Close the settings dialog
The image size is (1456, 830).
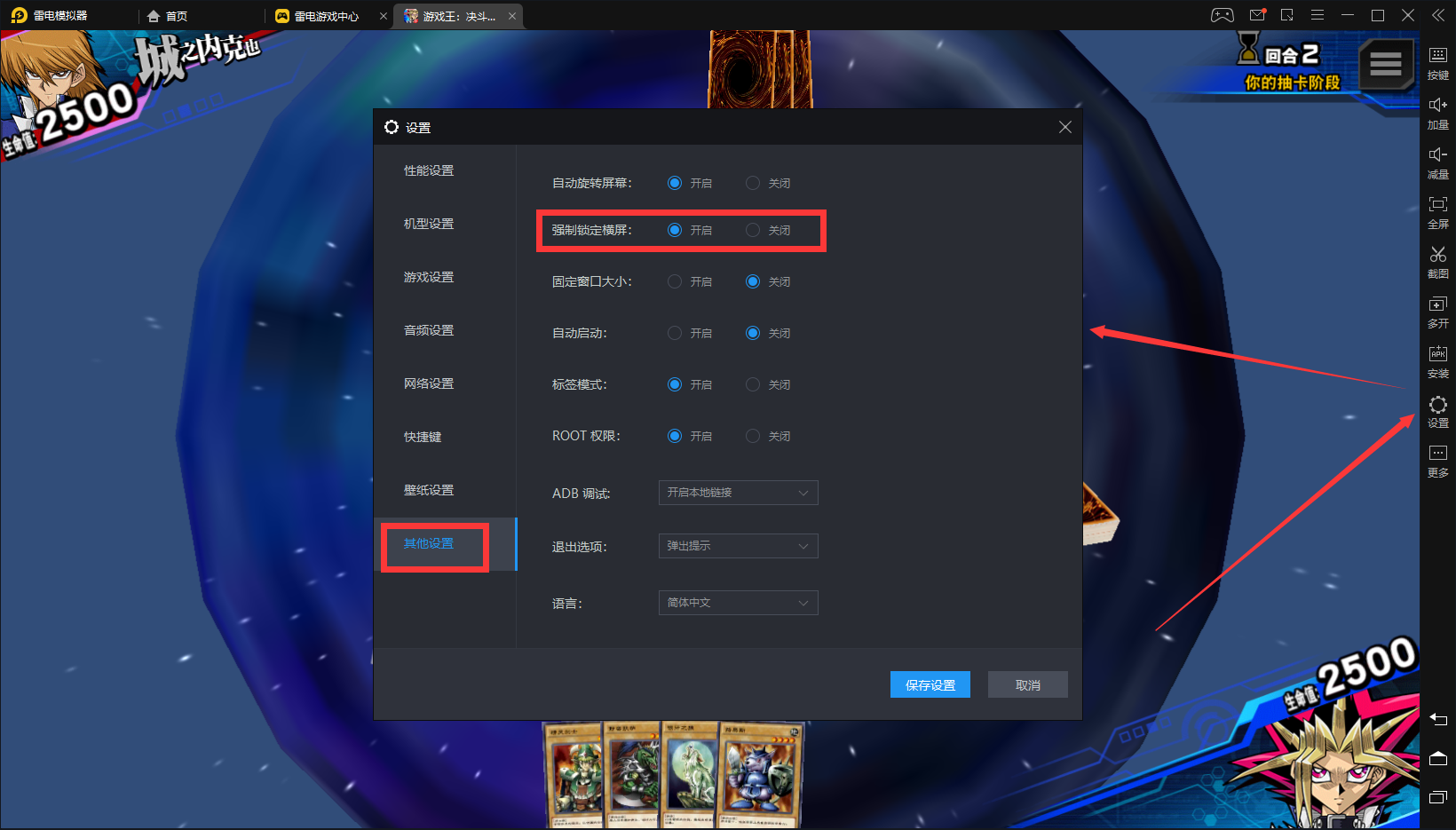tap(1064, 128)
